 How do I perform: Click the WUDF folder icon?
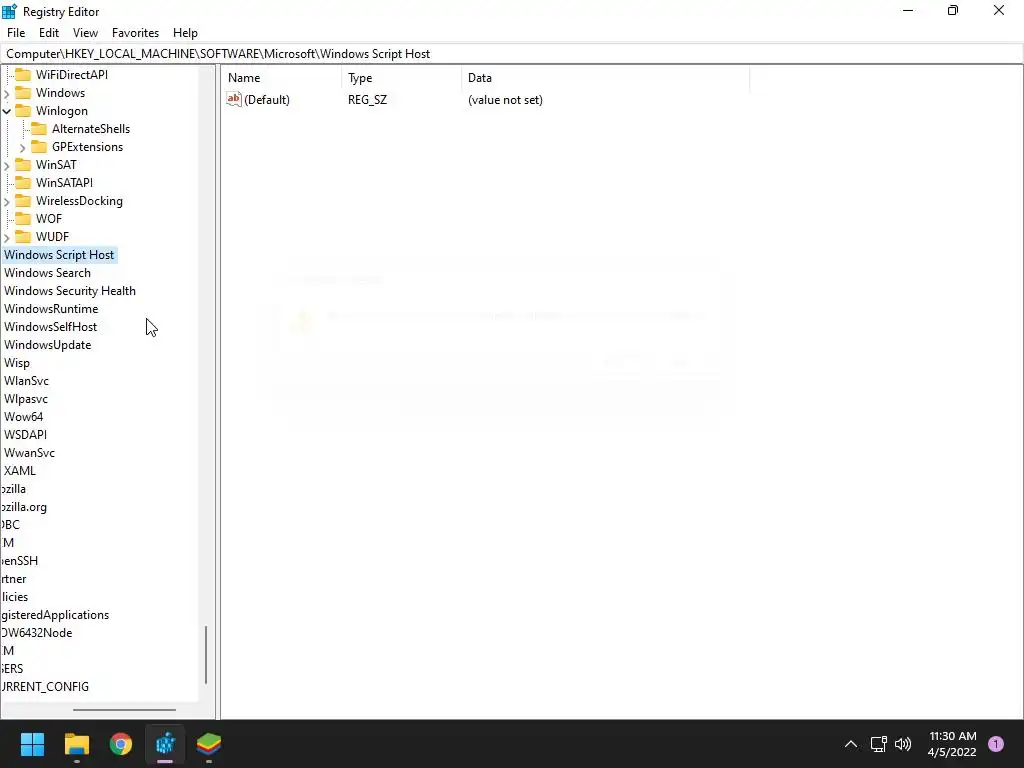click(x=23, y=236)
